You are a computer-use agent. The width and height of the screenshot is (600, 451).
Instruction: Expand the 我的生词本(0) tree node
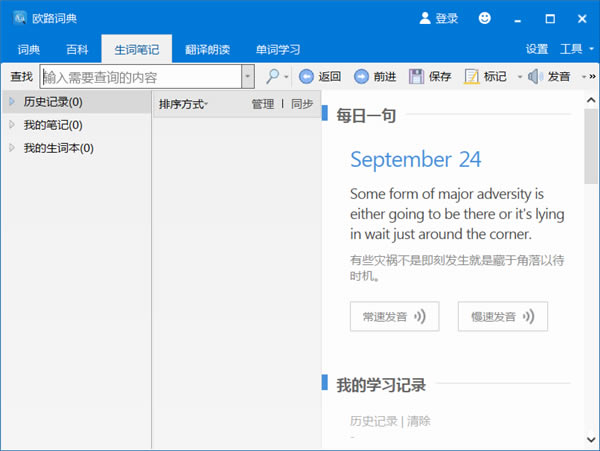point(12,148)
